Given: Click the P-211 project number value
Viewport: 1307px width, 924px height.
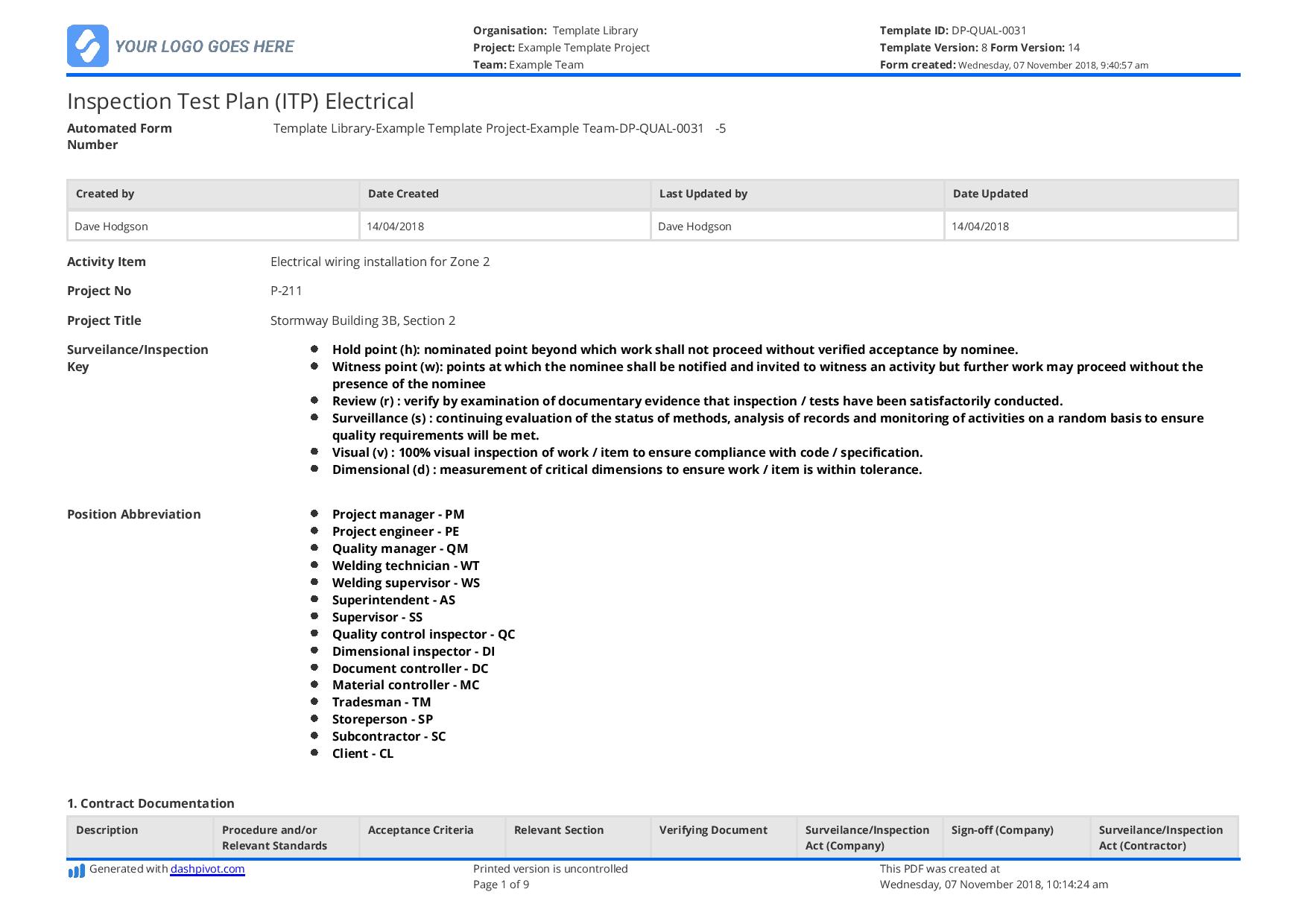Looking at the screenshot, I should 286,291.
